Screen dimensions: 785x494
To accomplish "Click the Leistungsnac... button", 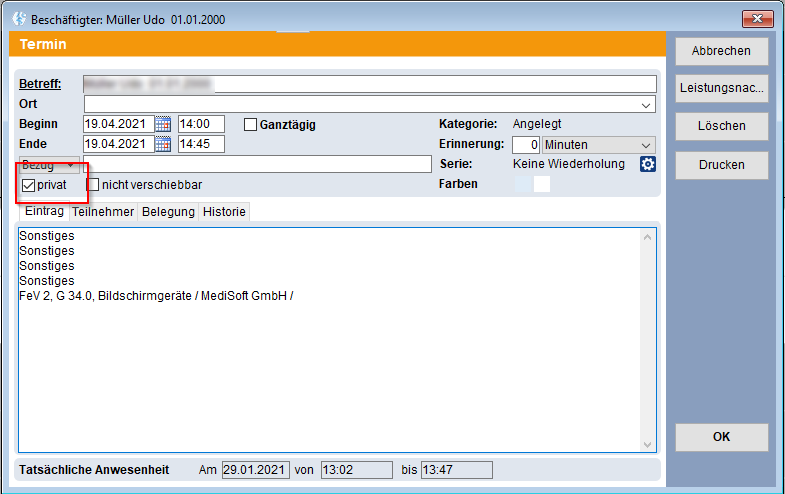I will [721, 89].
